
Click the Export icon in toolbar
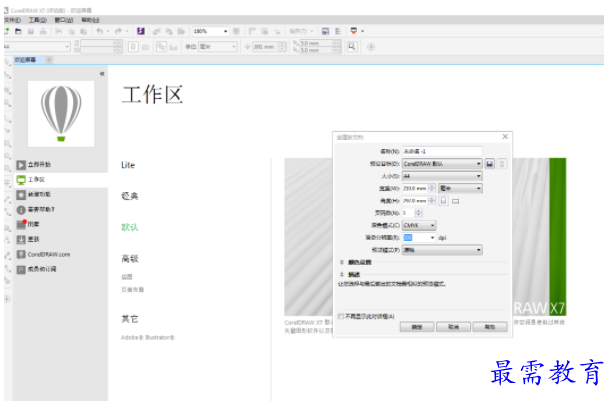pos(169,31)
